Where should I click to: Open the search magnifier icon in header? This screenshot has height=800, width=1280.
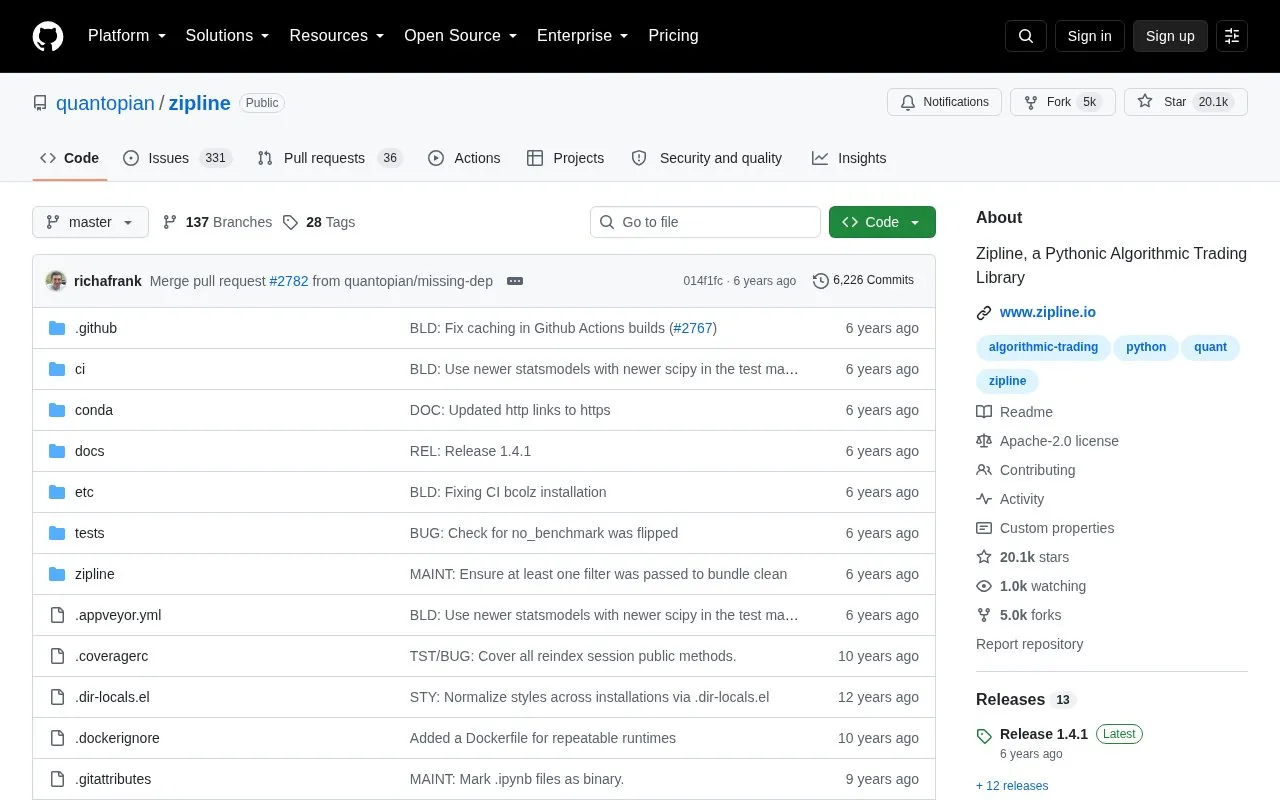(x=1026, y=36)
